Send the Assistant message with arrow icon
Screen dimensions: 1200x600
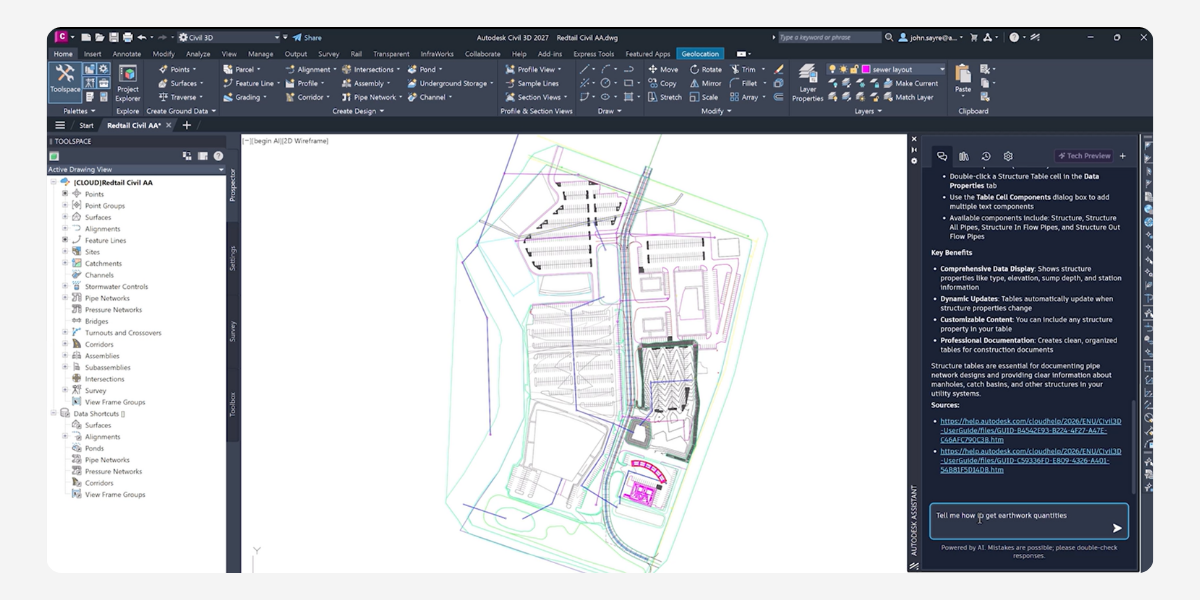1117,528
